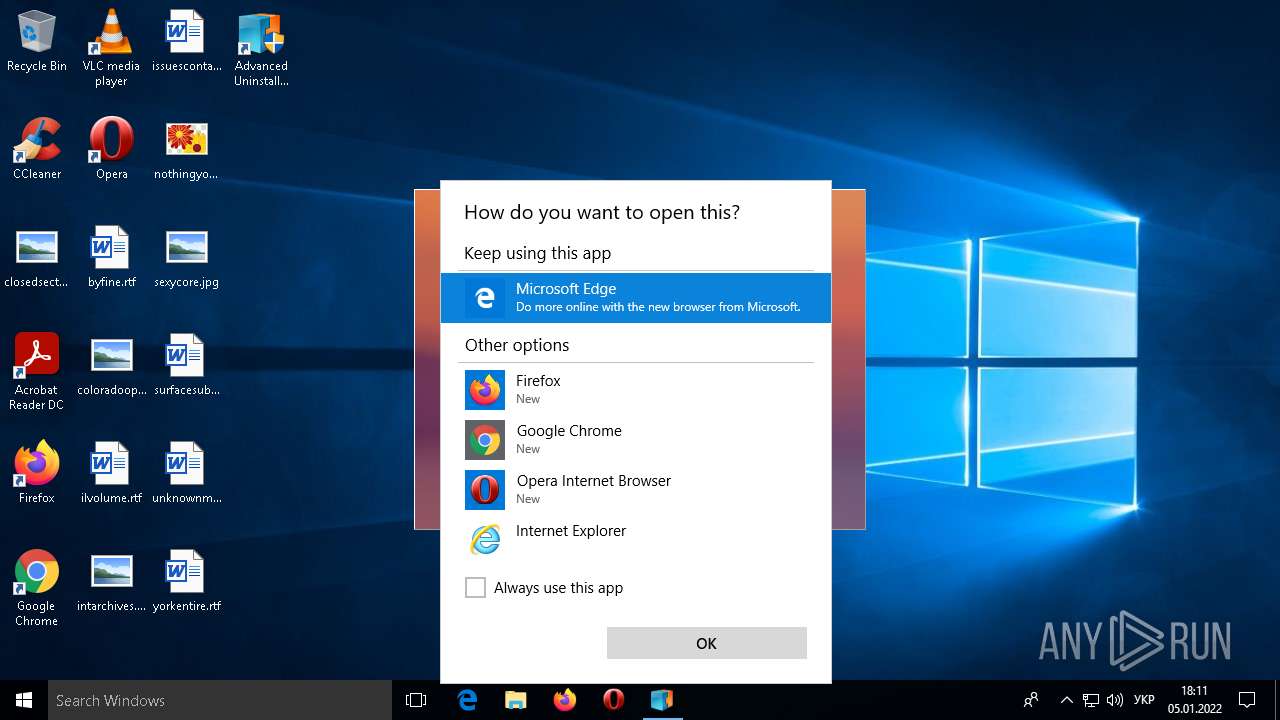Viewport: 1280px width, 720px height.
Task: Open Task View from taskbar
Action: (x=416, y=700)
